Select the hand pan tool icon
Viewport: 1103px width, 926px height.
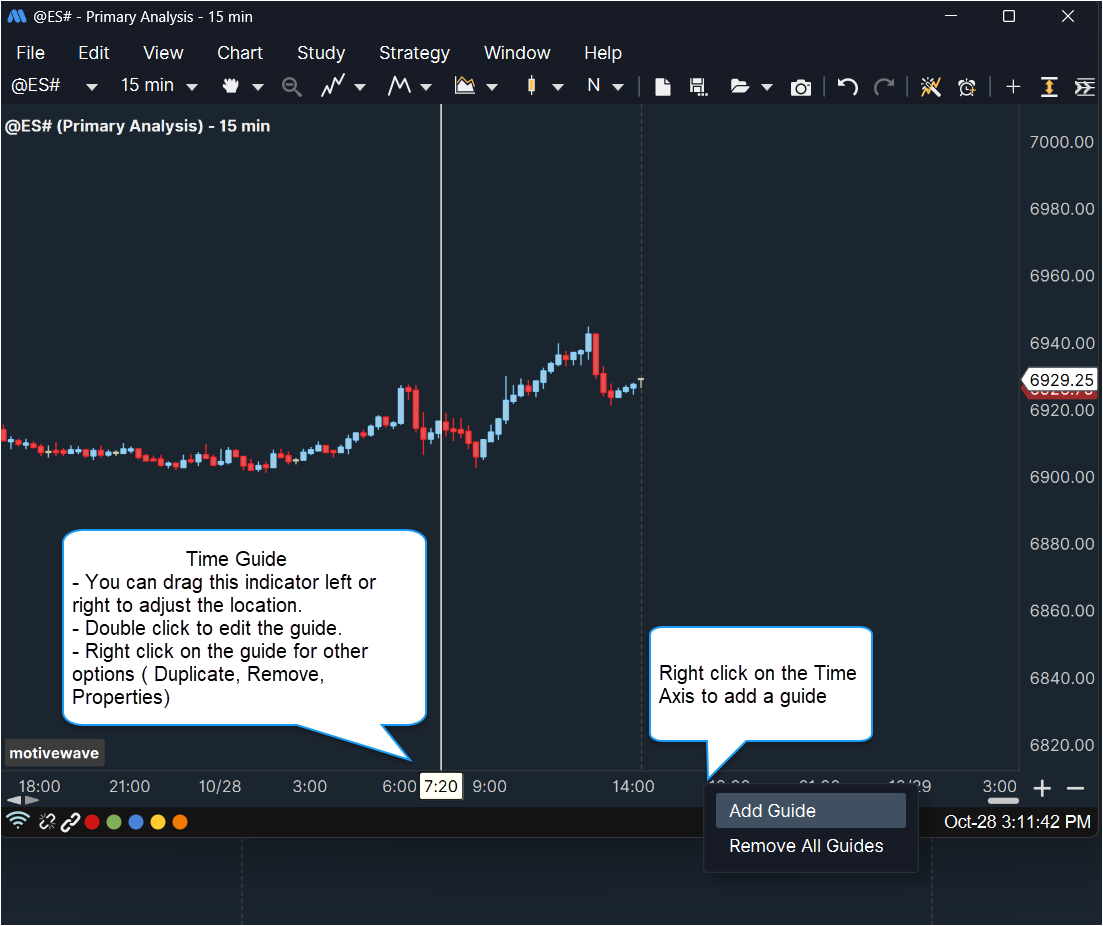(x=231, y=86)
